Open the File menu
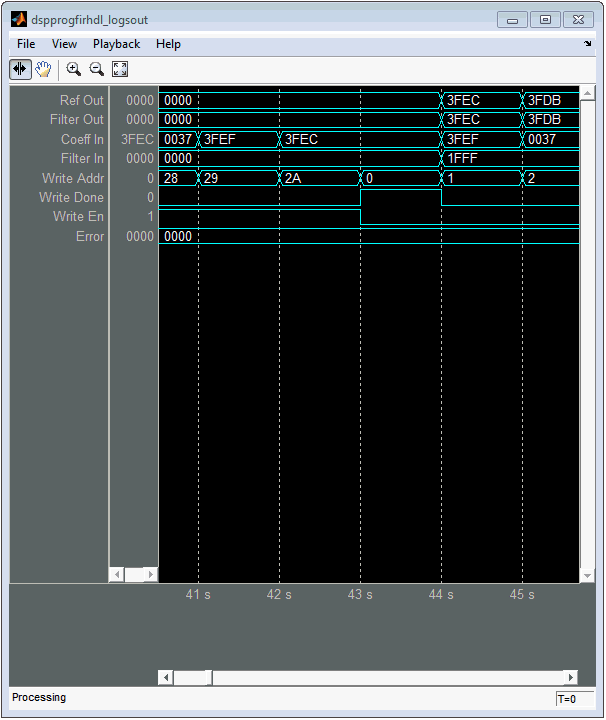Image resolution: width=606 pixels, height=720 pixels. (26, 44)
